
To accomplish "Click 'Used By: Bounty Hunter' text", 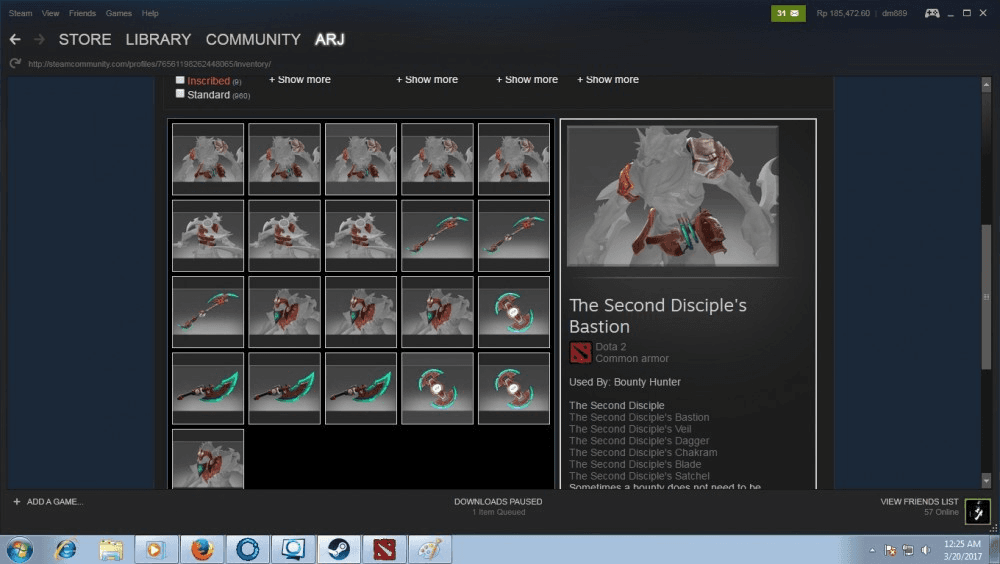I will [624, 382].
